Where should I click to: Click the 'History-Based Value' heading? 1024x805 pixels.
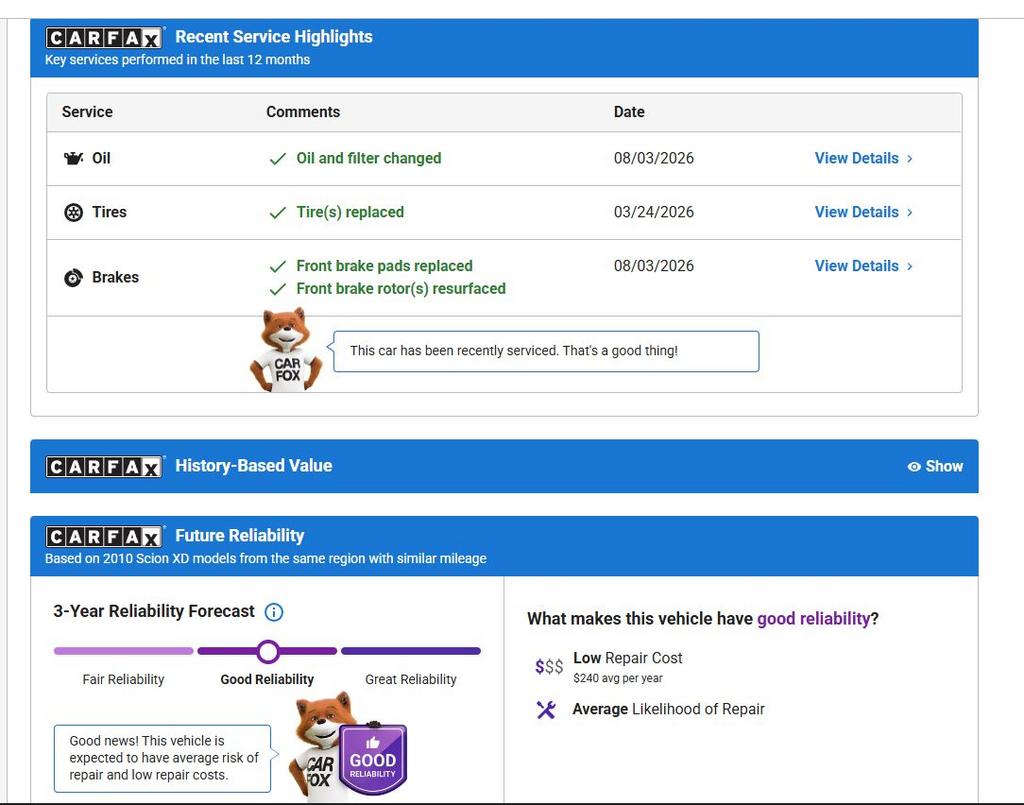(x=253, y=466)
